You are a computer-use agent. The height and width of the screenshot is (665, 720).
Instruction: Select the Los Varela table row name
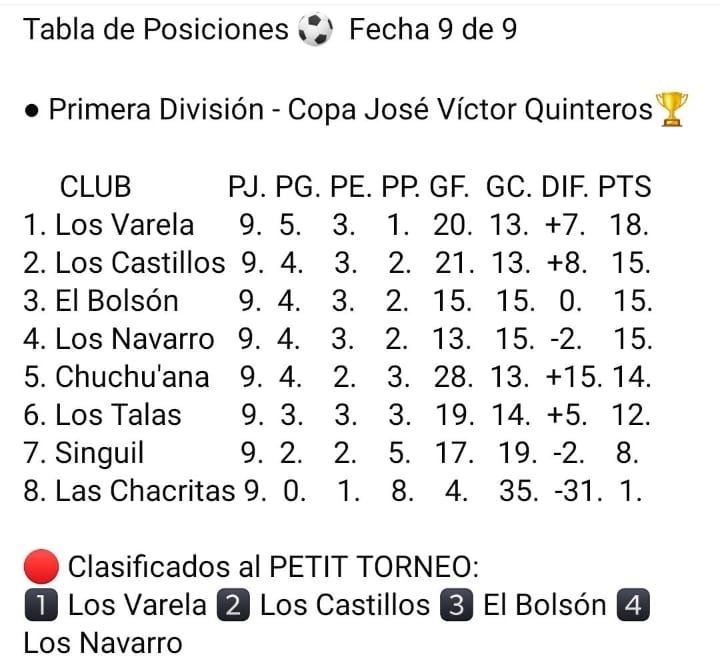click(x=125, y=225)
